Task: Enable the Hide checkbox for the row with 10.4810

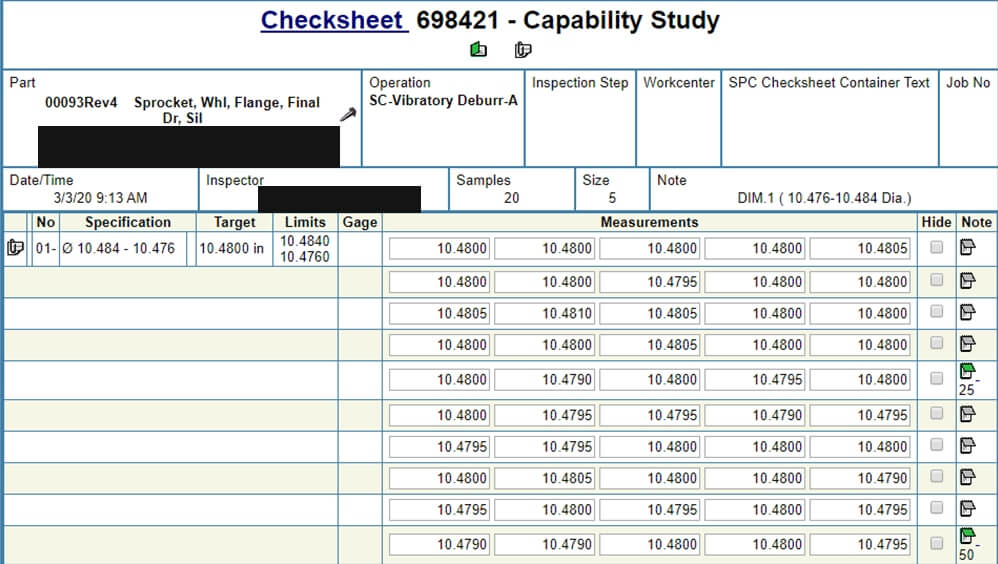Action: [937, 312]
